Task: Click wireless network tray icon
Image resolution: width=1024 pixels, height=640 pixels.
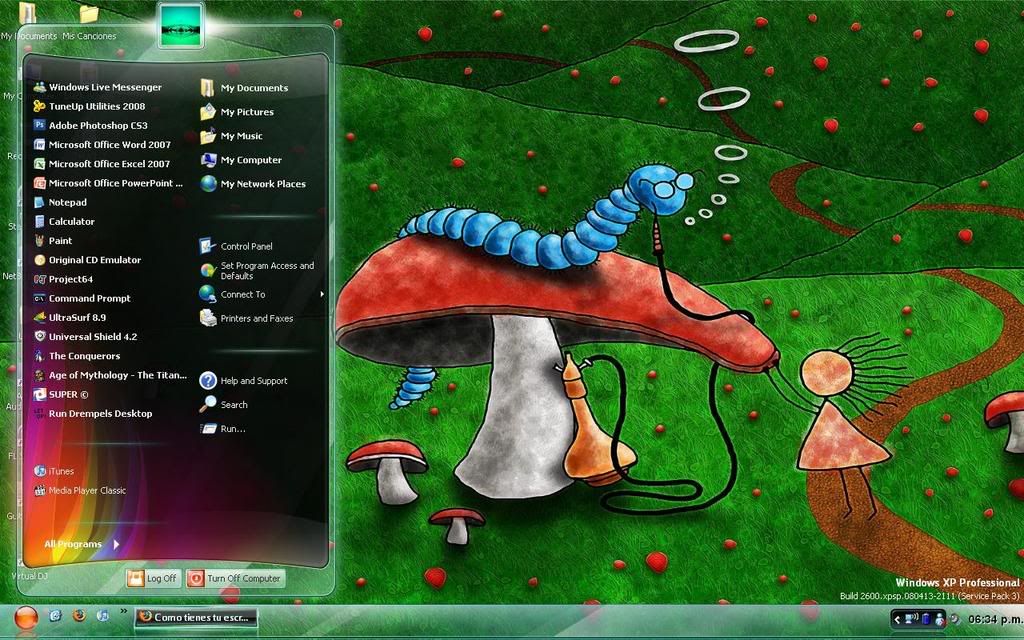Action: click(911, 618)
